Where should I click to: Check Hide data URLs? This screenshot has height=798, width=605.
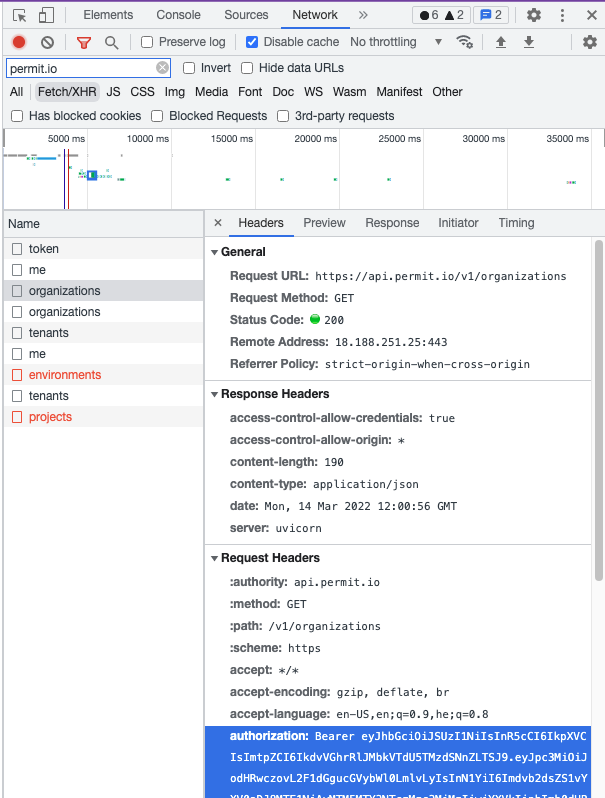(247, 68)
